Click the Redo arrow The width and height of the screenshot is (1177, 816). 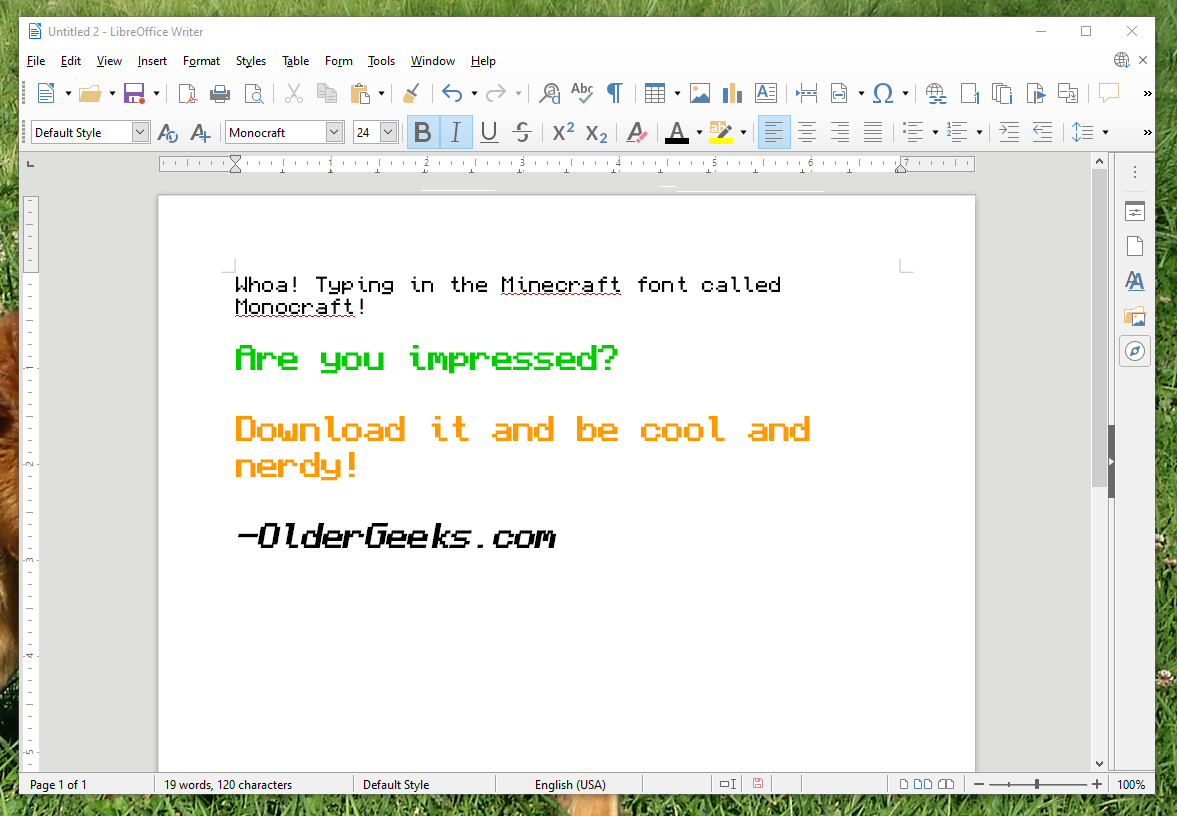(495, 93)
